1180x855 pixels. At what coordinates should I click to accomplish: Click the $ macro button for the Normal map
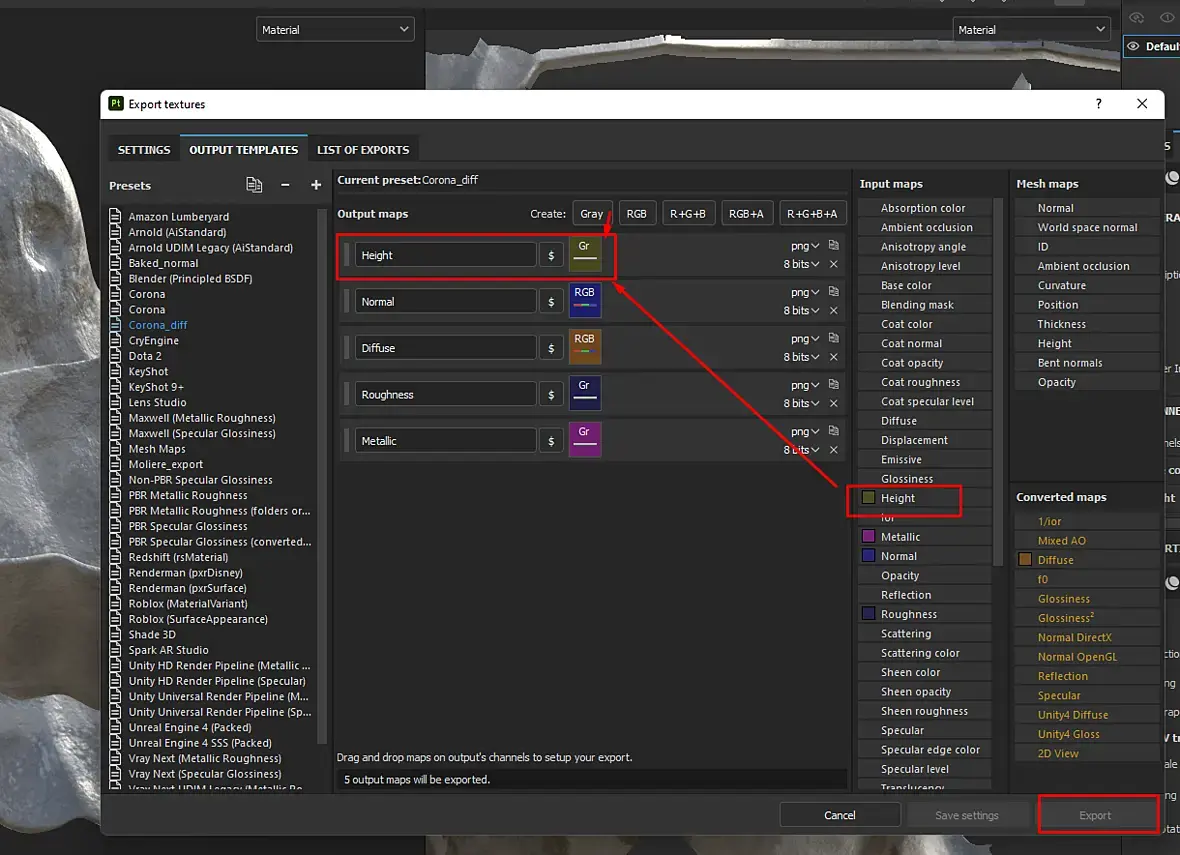point(551,302)
